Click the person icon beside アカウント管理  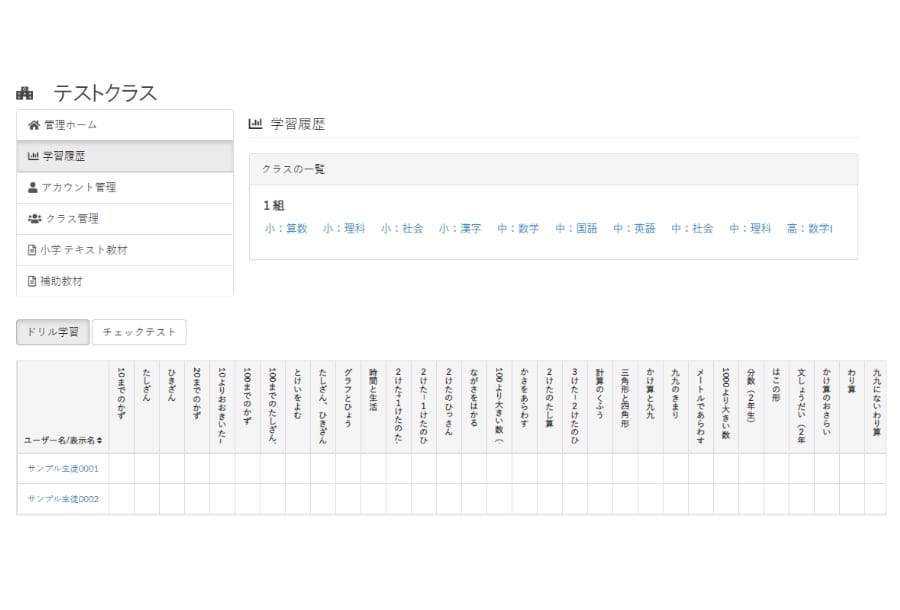[33, 187]
